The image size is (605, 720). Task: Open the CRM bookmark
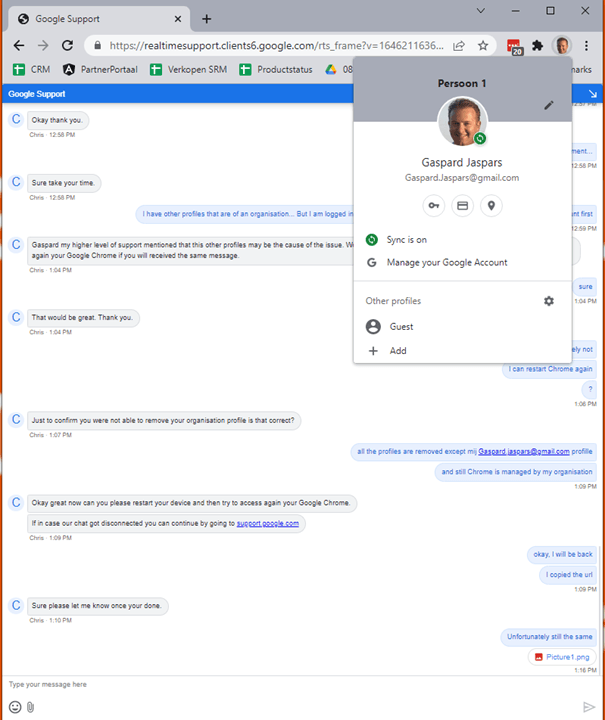(32, 69)
